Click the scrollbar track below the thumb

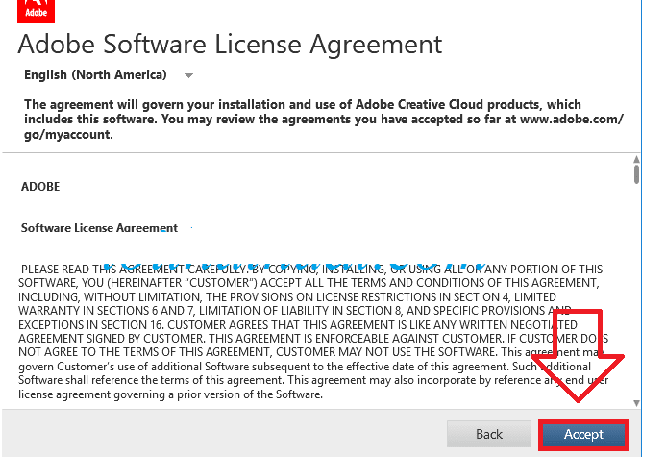click(x=636, y=300)
